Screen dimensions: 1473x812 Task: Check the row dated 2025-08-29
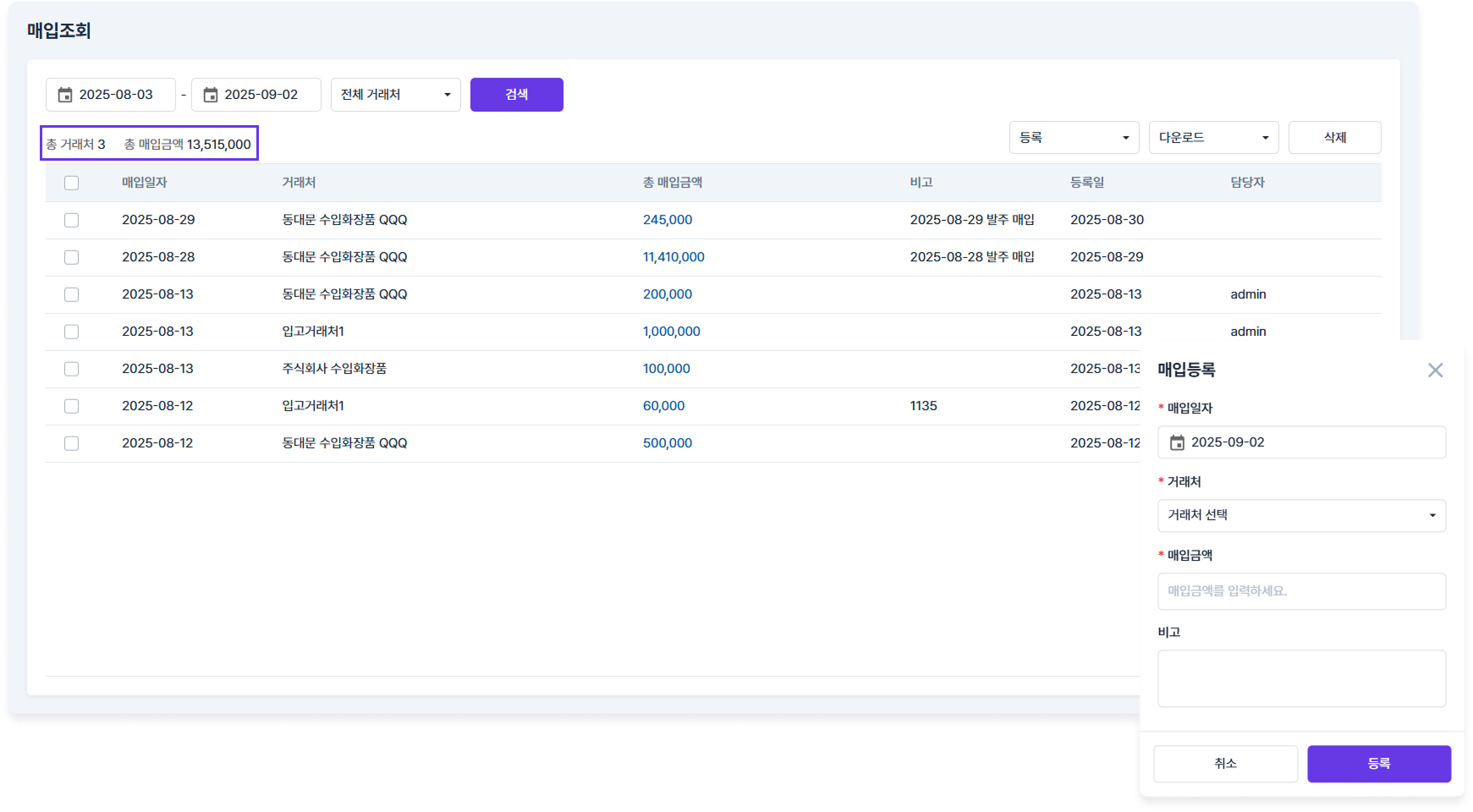coord(72,220)
